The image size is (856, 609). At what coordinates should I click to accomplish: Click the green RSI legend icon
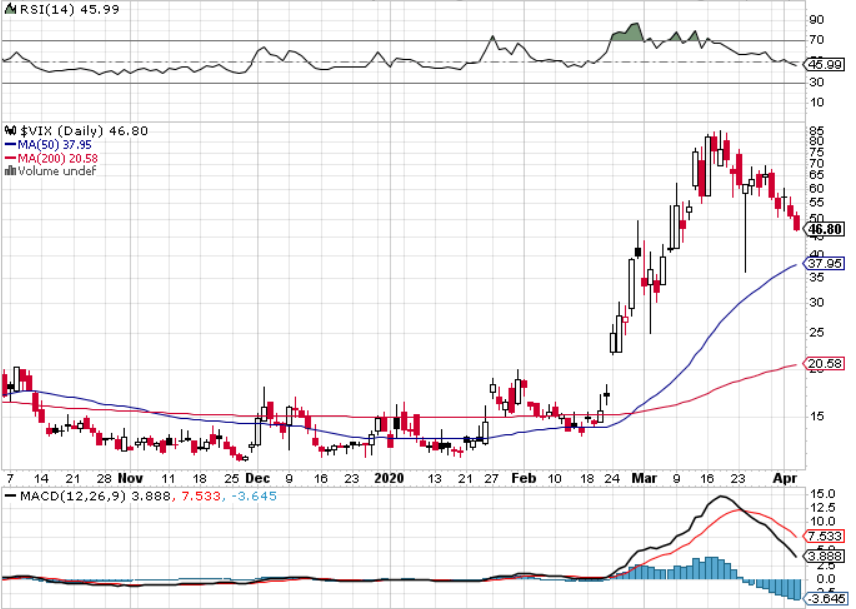(10, 9)
